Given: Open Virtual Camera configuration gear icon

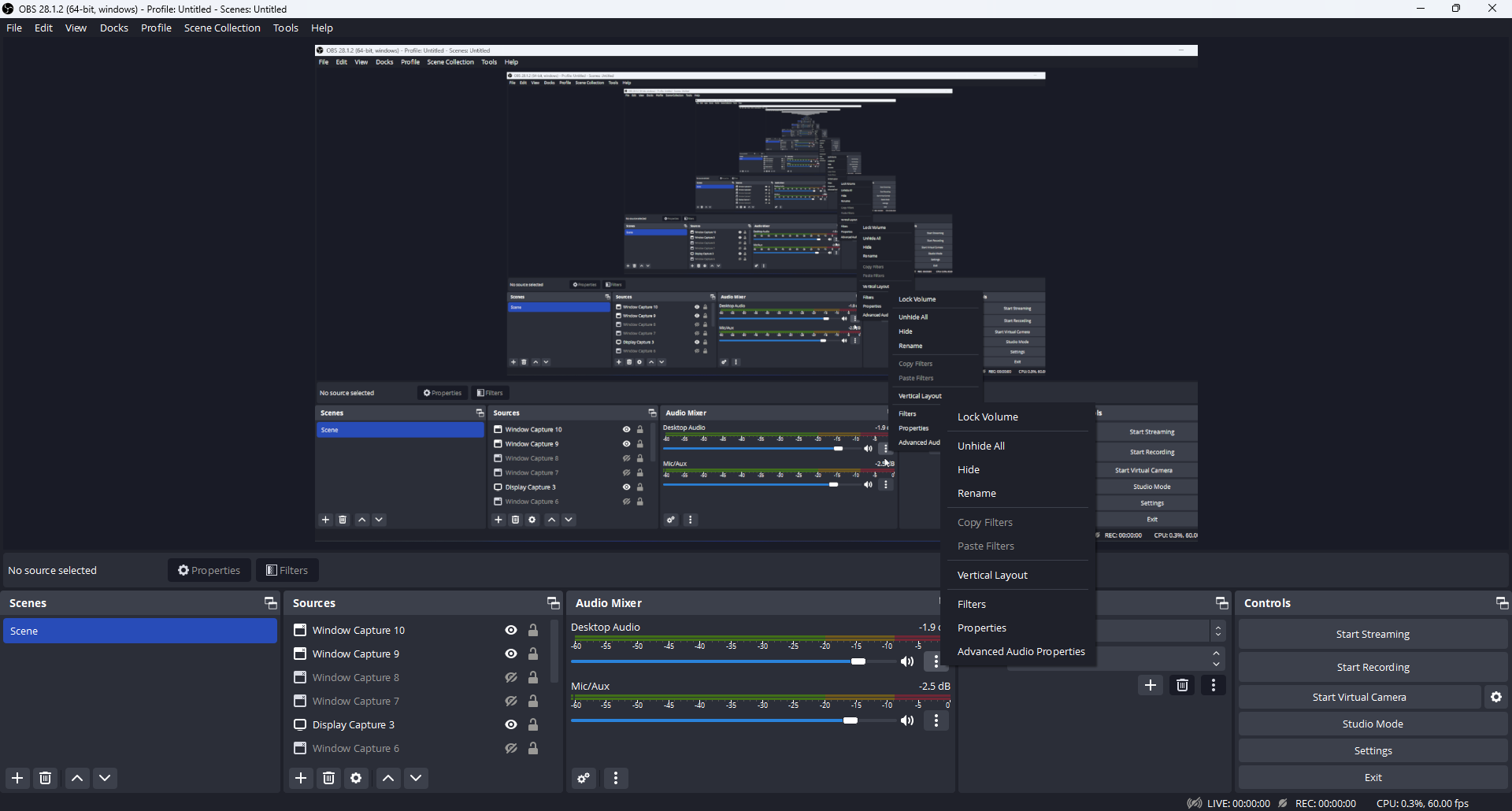Looking at the screenshot, I should pyautogui.click(x=1495, y=697).
